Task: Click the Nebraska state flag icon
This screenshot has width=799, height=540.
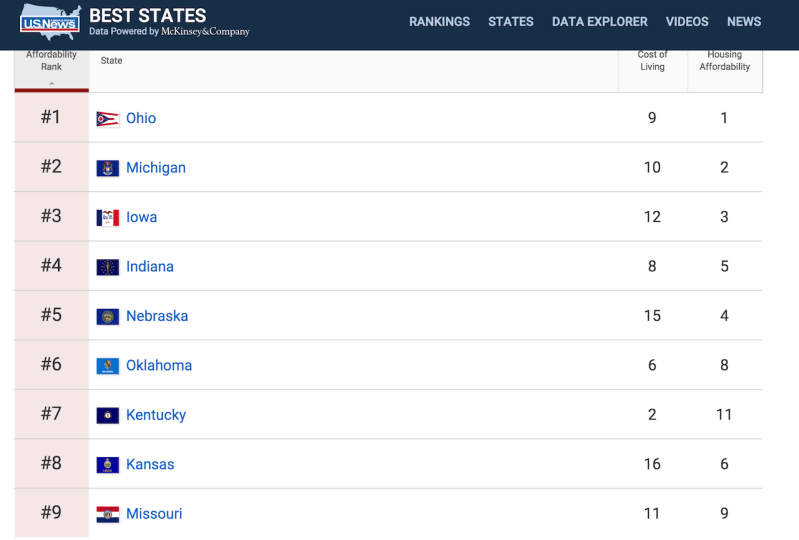Action: tap(108, 316)
